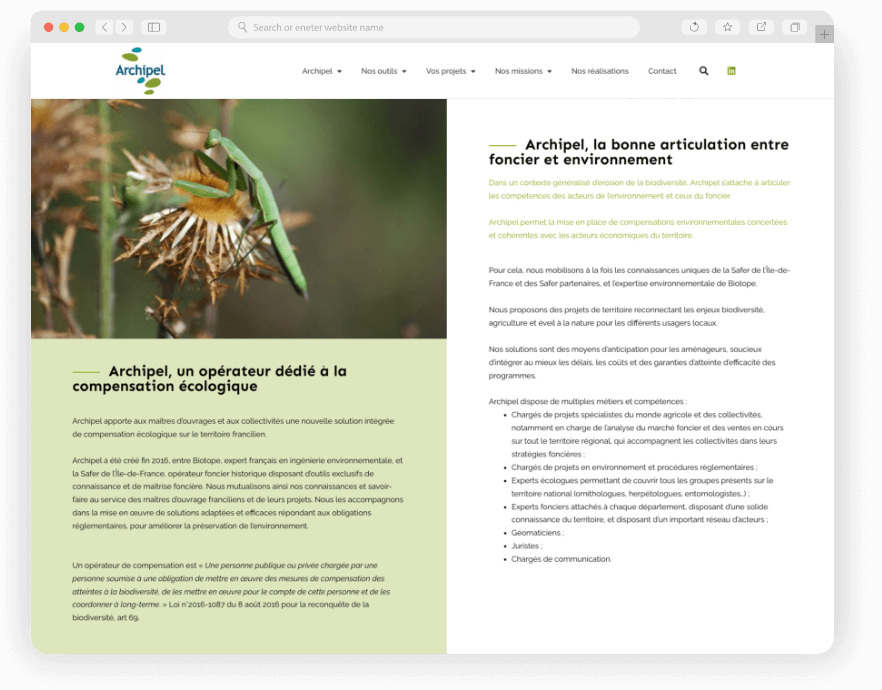Screen dimensions: 882x690
Task: Open site search with the magnifier icon
Action: [704, 71]
